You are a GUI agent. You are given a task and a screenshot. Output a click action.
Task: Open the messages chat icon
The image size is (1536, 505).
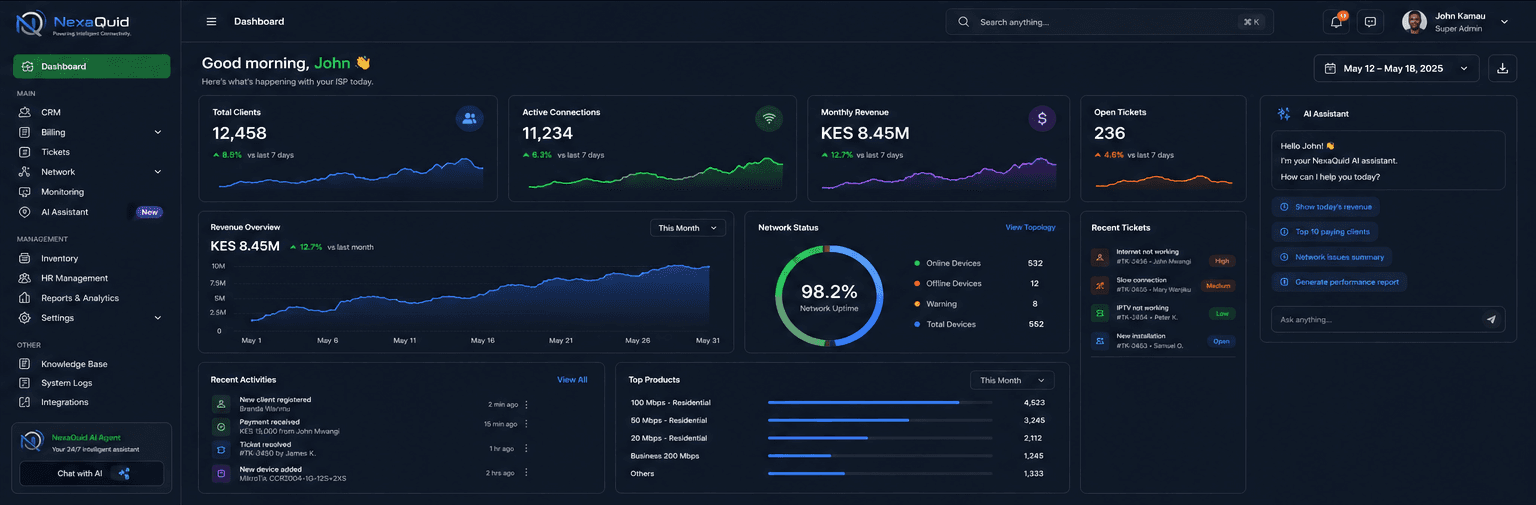click(1370, 22)
